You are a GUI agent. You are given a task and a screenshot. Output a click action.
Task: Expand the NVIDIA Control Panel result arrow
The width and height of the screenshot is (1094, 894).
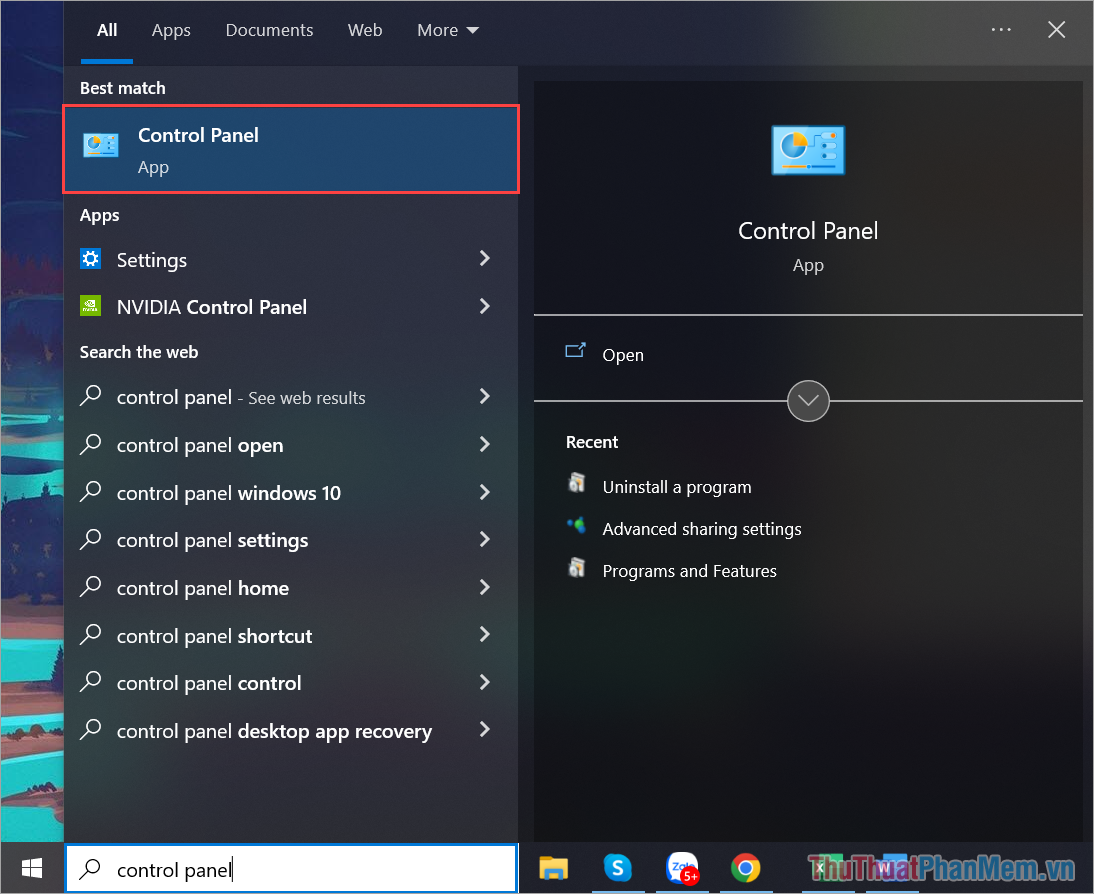(x=485, y=306)
